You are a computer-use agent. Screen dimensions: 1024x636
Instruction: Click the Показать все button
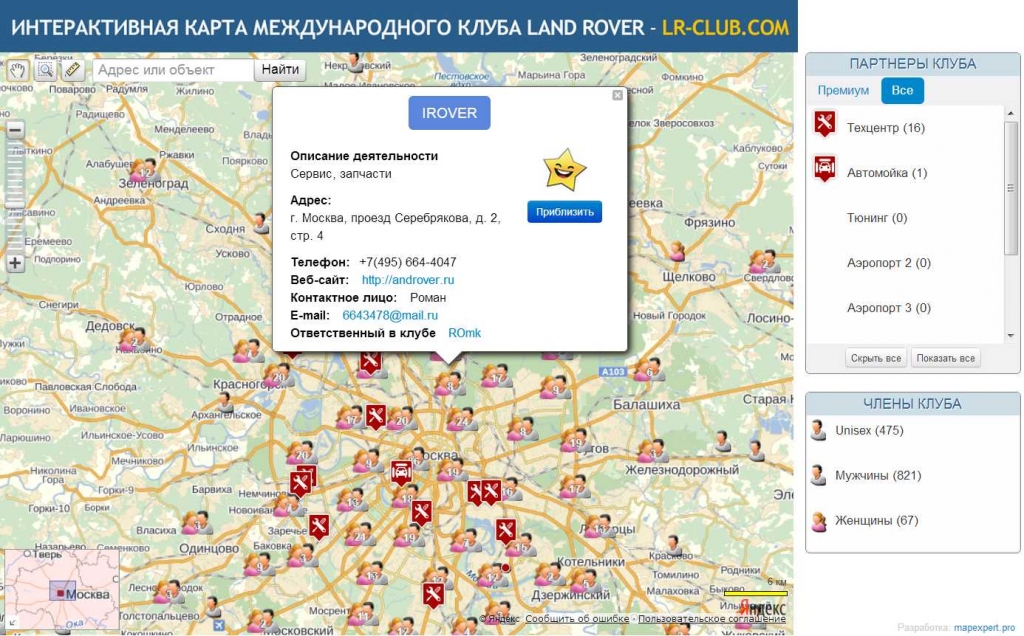tap(946, 358)
